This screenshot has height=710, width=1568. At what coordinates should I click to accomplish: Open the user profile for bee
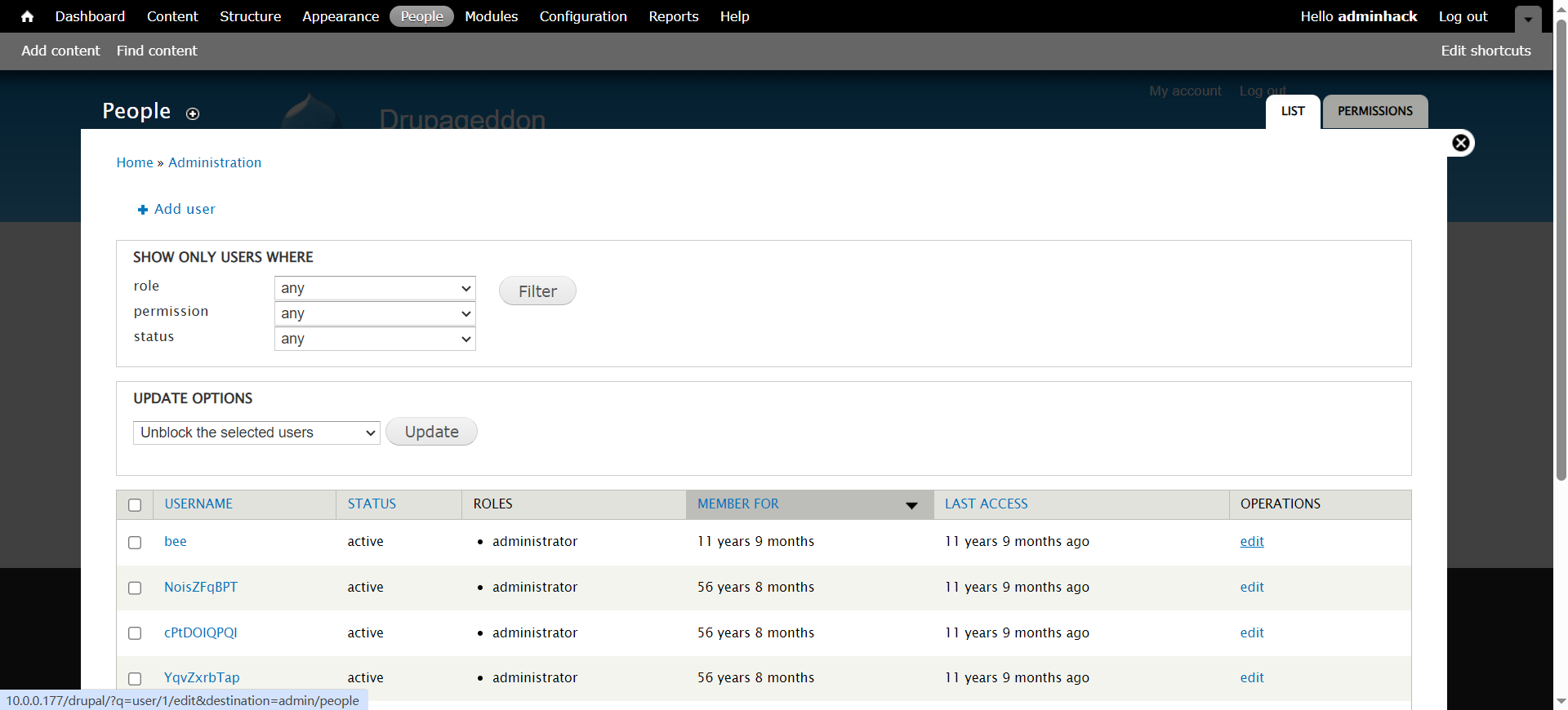176,542
